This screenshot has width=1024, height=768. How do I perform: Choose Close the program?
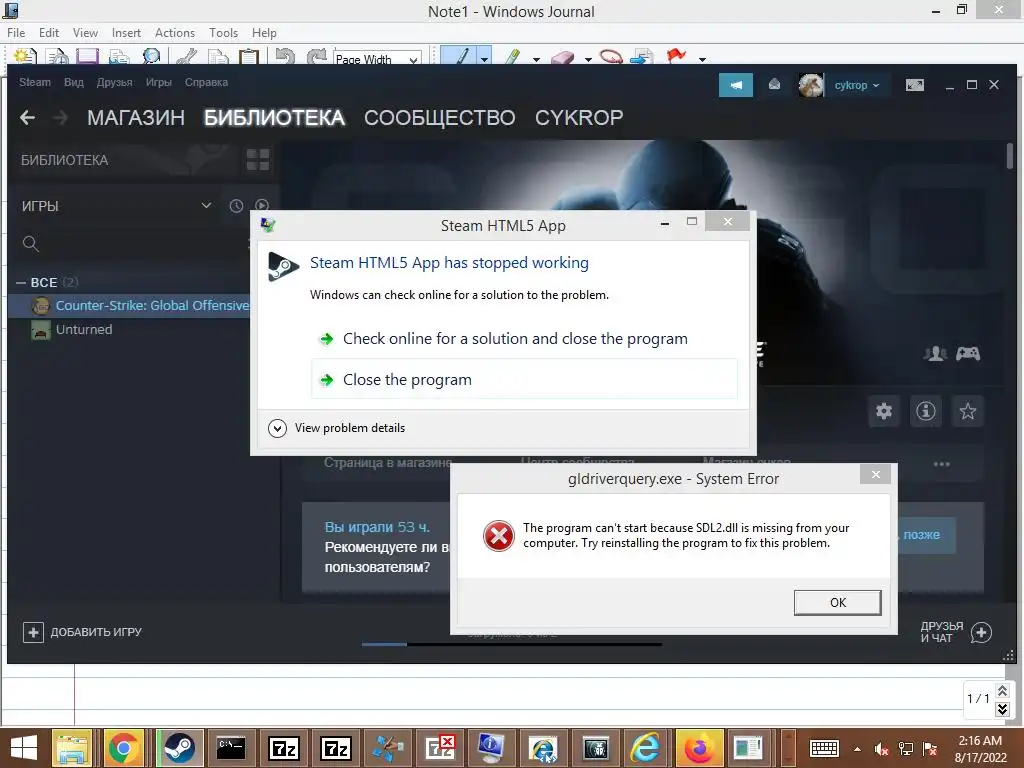[524, 379]
